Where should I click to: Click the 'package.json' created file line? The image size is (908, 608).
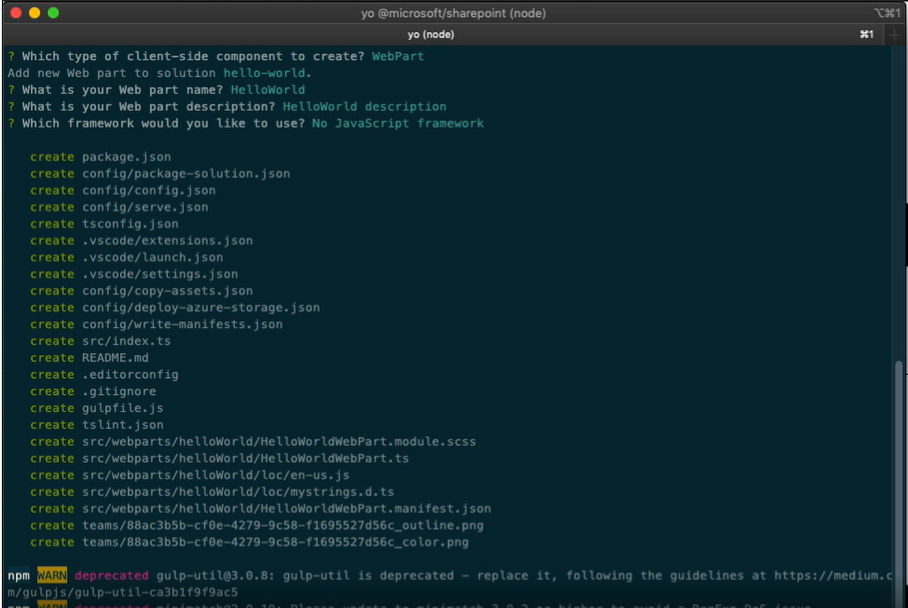coord(126,157)
